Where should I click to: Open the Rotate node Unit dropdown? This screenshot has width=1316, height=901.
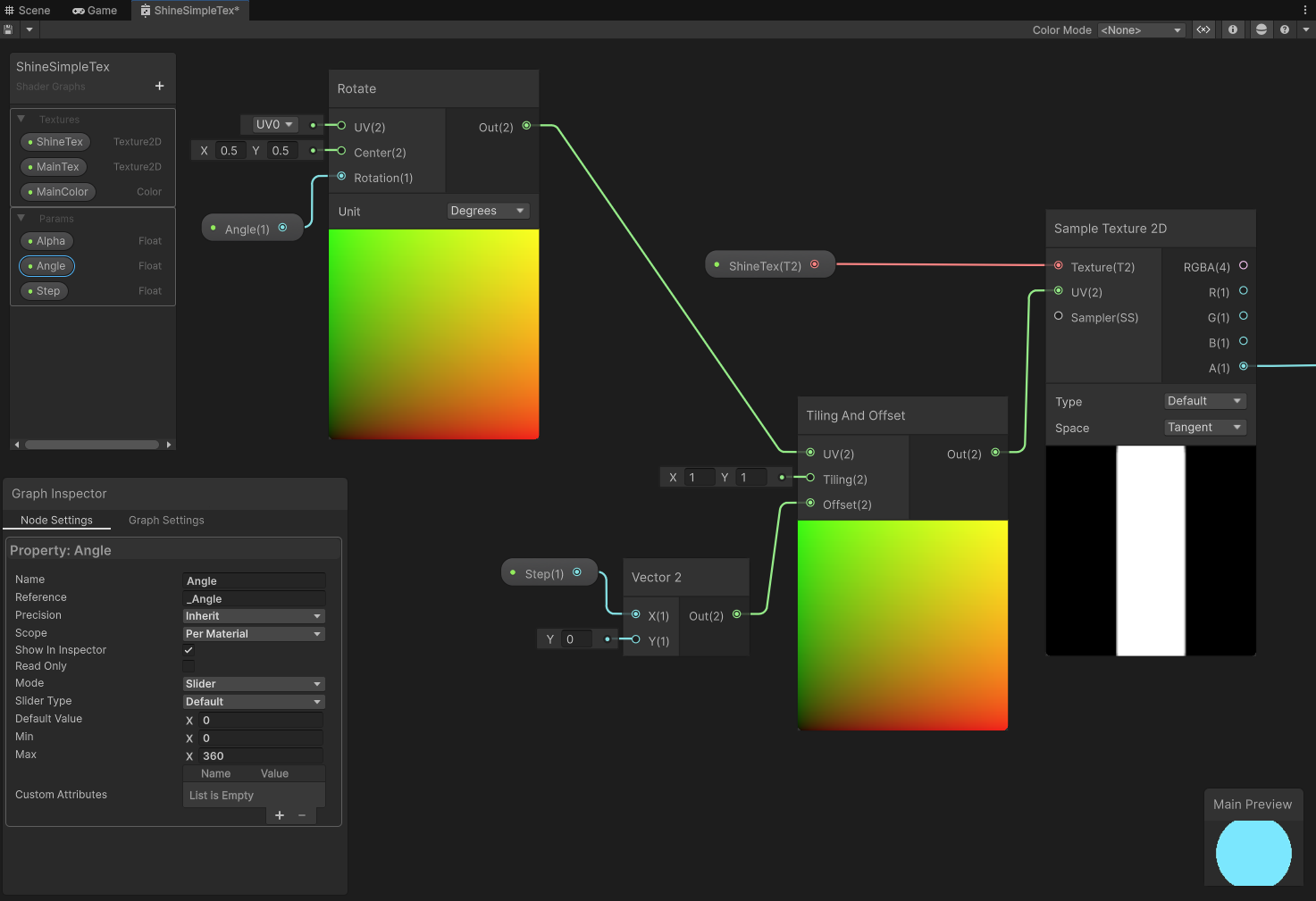coord(488,211)
